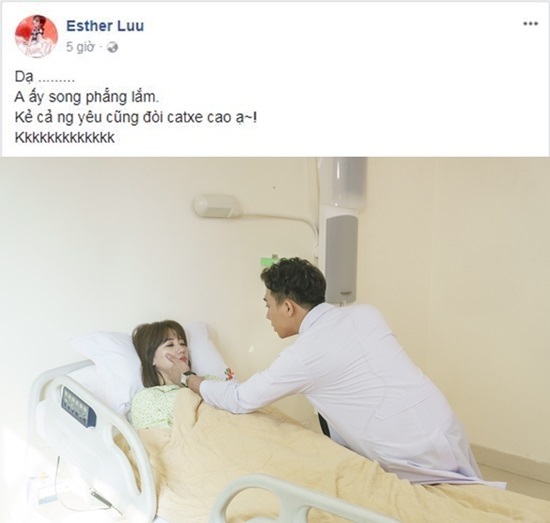Open Esther Luu's round profile picture
Image resolution: width=550 pixels, height=523 pixels.
[x=36, y=36]
